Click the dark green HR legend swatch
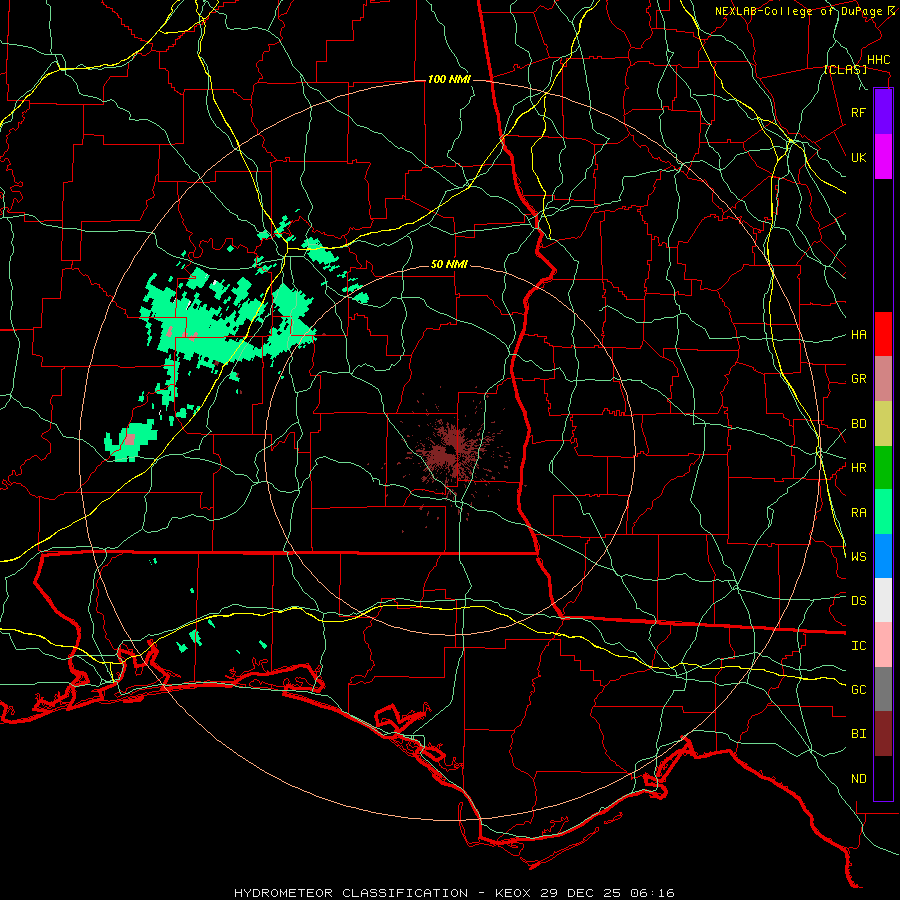Screen dimensions: 900x900 pyautogui.click(x=883, y=468)
